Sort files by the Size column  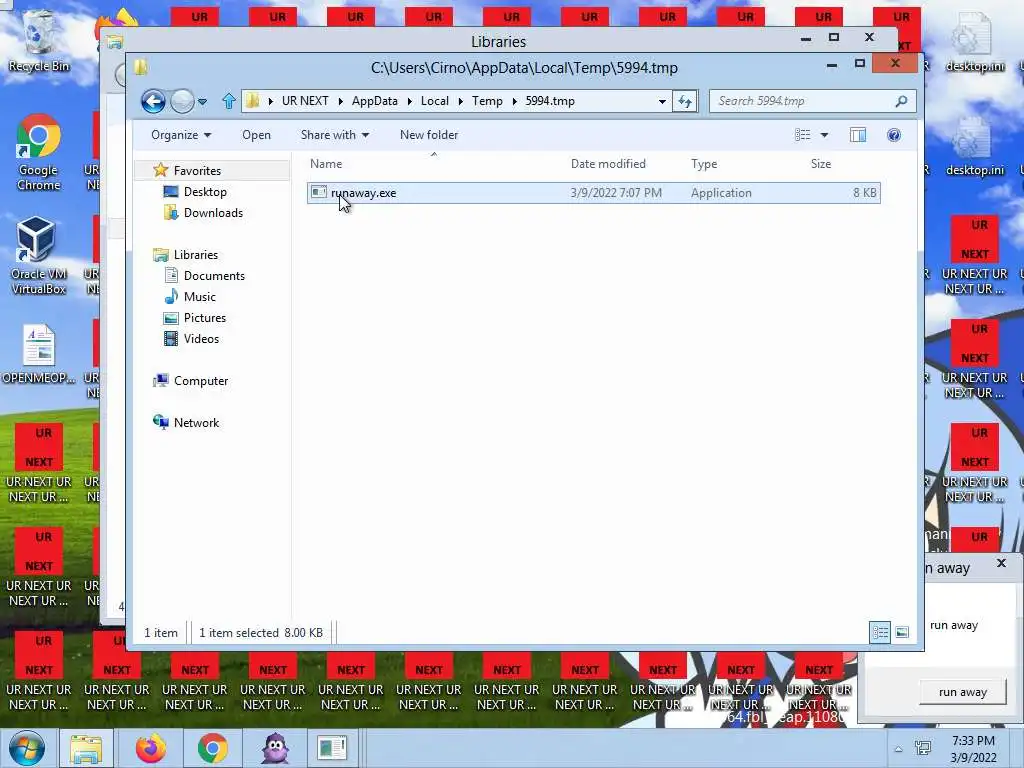[821, 164]
